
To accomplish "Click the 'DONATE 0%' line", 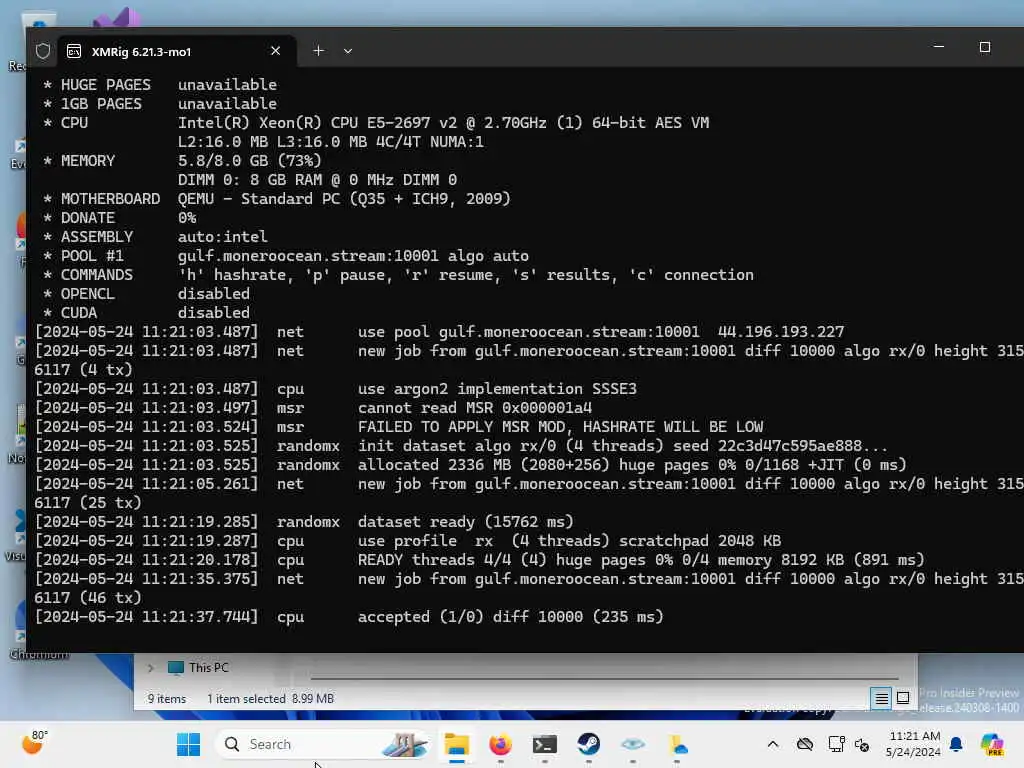I will (x=120, y=217).
